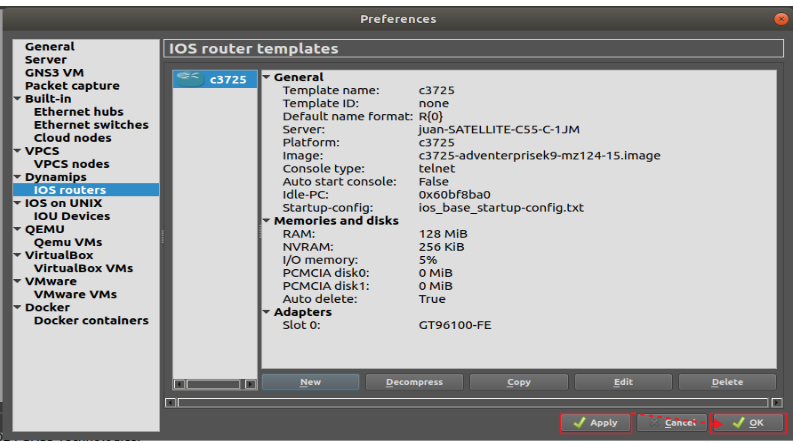Click the Template ID value none
The width and height of the screenshot is (793, 443).
click(433, 104)
